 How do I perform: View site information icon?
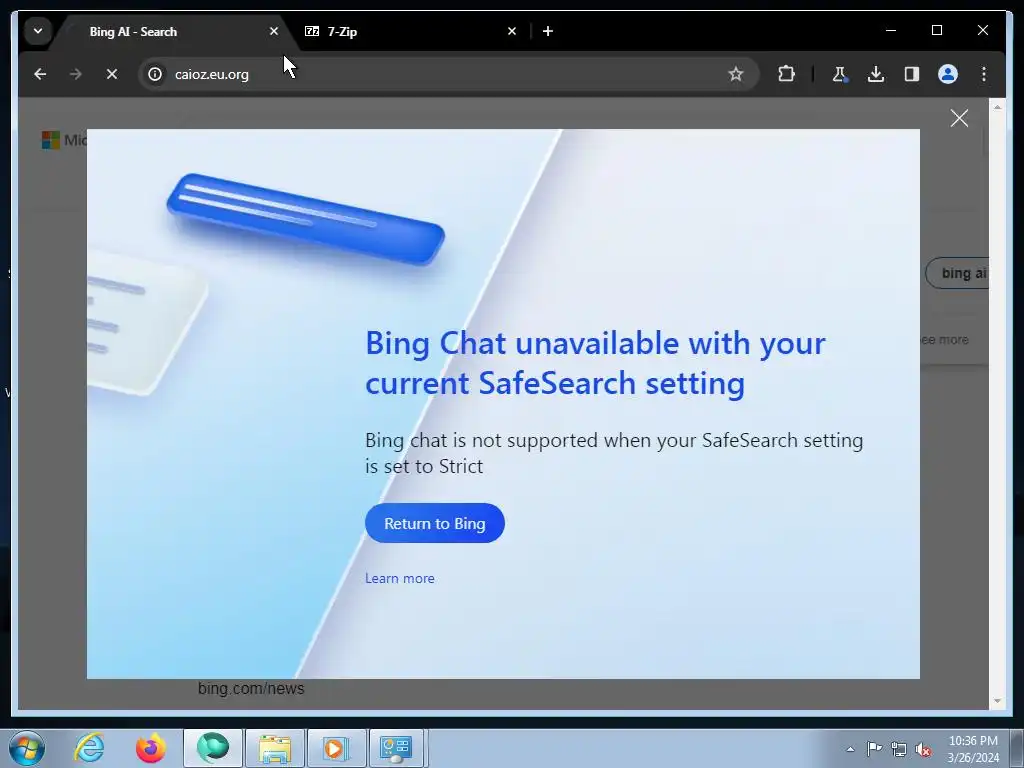pyautogui.click(x=155, y=74)
